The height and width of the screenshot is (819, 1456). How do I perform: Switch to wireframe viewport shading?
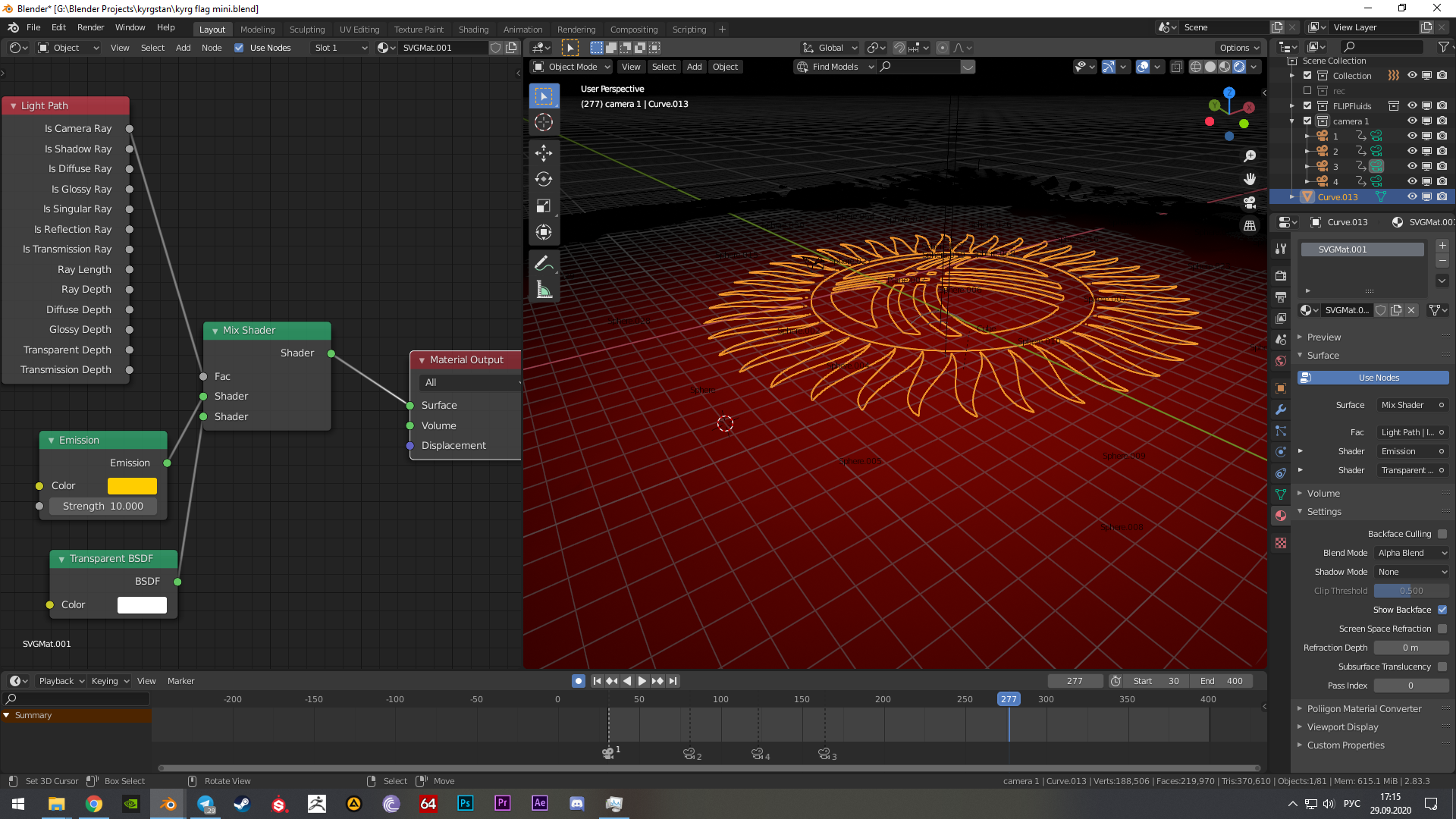[x=1196, y=67]
